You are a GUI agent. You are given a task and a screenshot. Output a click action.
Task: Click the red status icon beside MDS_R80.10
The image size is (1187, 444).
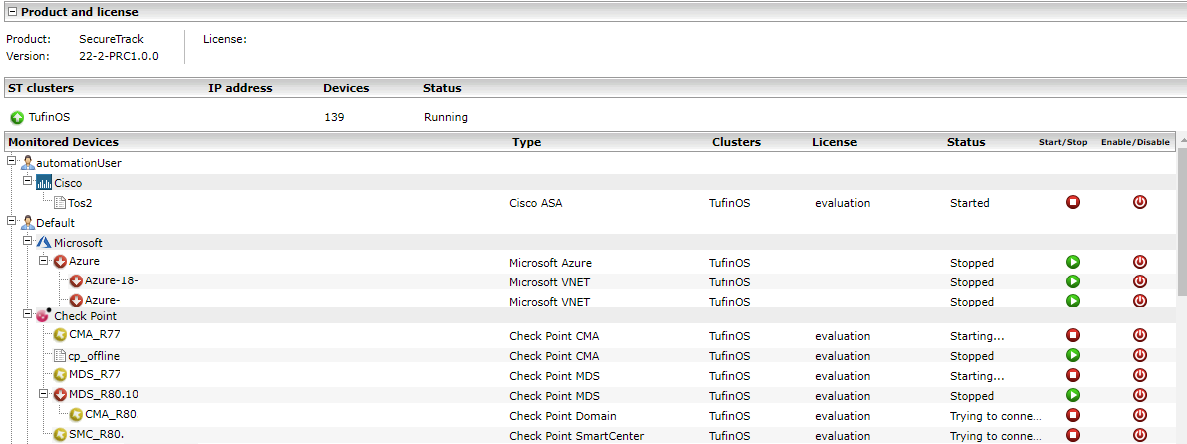tap(60, 394)
